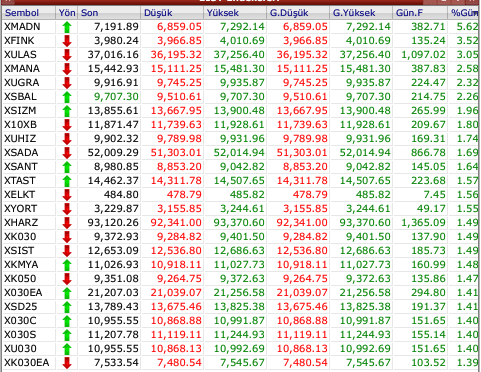This screenshot has height=372, width=481.
Task: Select the XSIZM symbol cell
Action: click(x=29, y=111)
